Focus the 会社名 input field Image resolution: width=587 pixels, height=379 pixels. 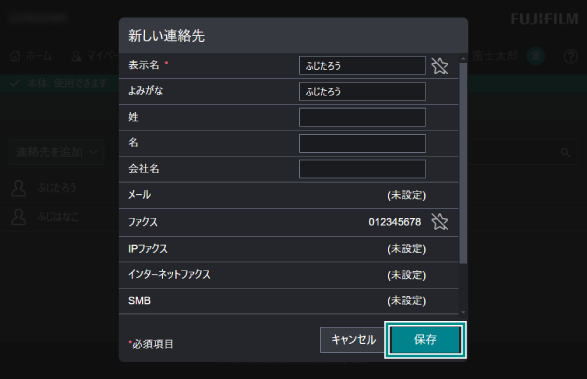[362, 169]
